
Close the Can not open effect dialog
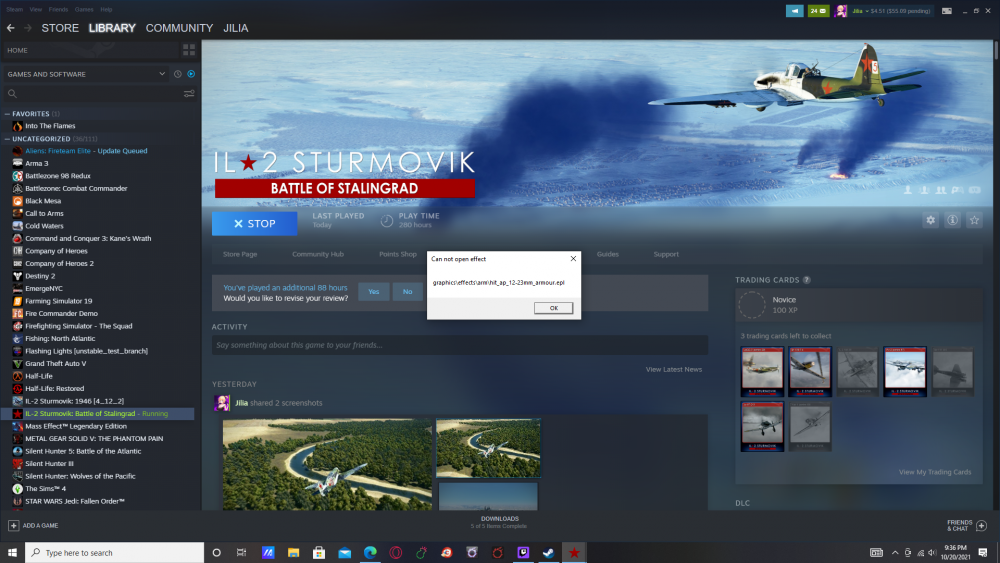573,258
